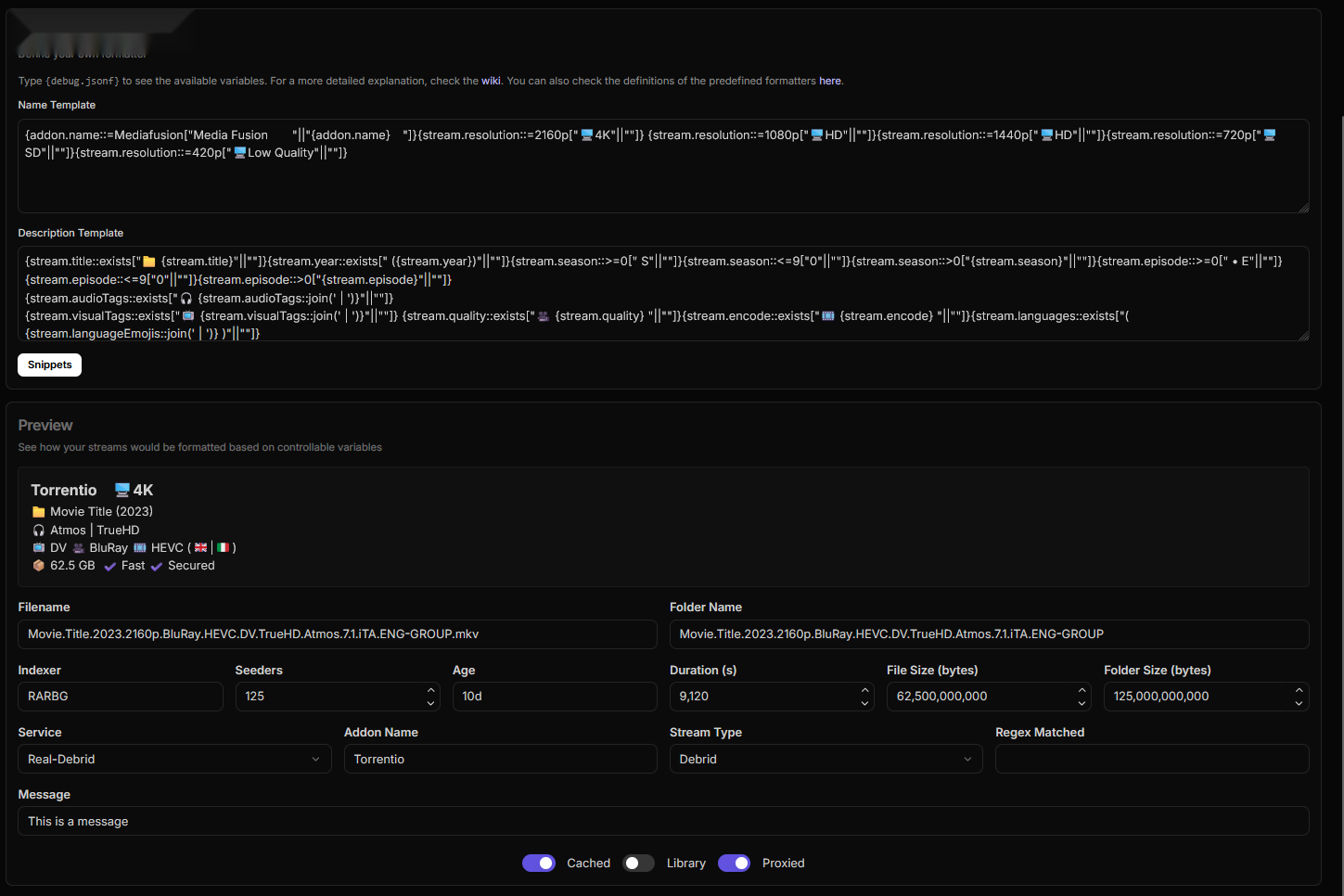Focus the Indexer field containing RARBG
Image resolution: width=1344 pixels, height=896 pixels.
[x=121, y=697]
